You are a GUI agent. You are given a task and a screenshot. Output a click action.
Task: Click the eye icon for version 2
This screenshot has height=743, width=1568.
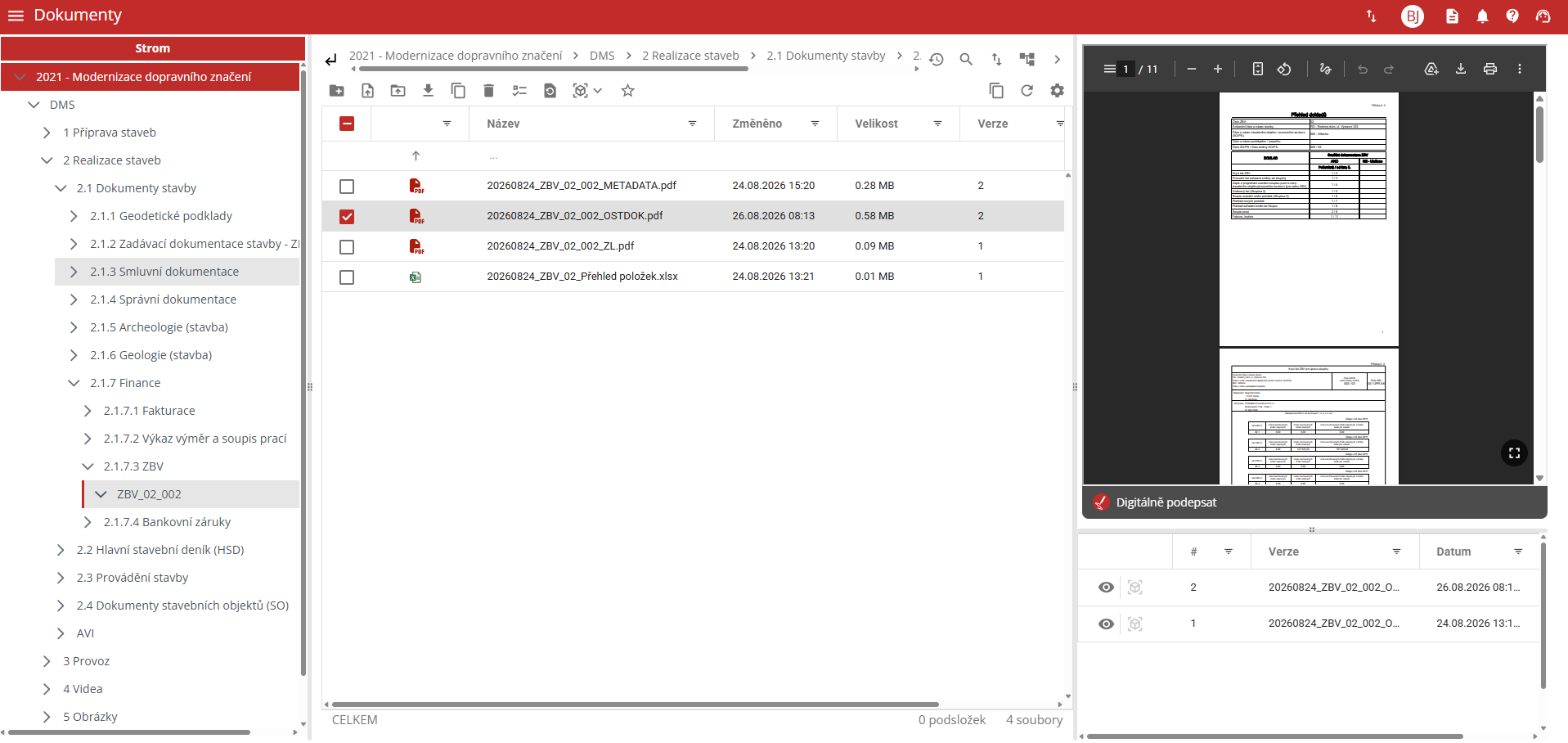point(1106,588)
